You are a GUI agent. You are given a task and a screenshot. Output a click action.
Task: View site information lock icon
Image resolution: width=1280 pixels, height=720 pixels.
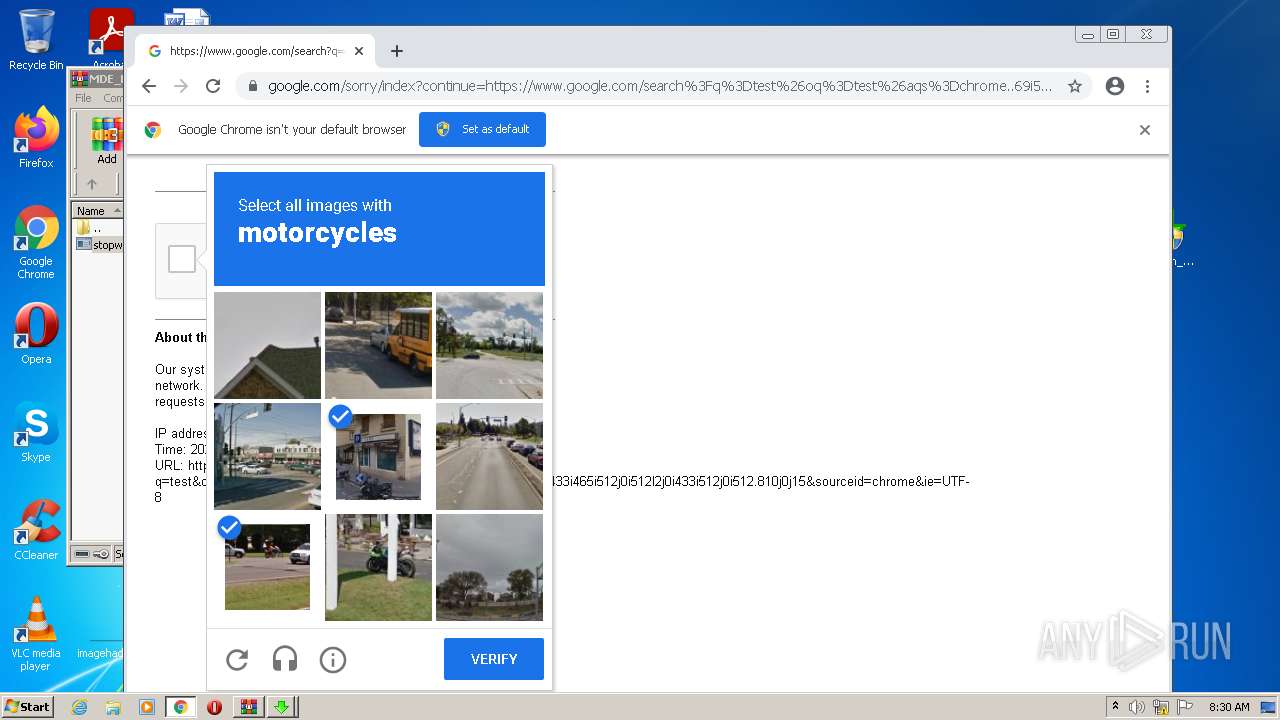253,86
